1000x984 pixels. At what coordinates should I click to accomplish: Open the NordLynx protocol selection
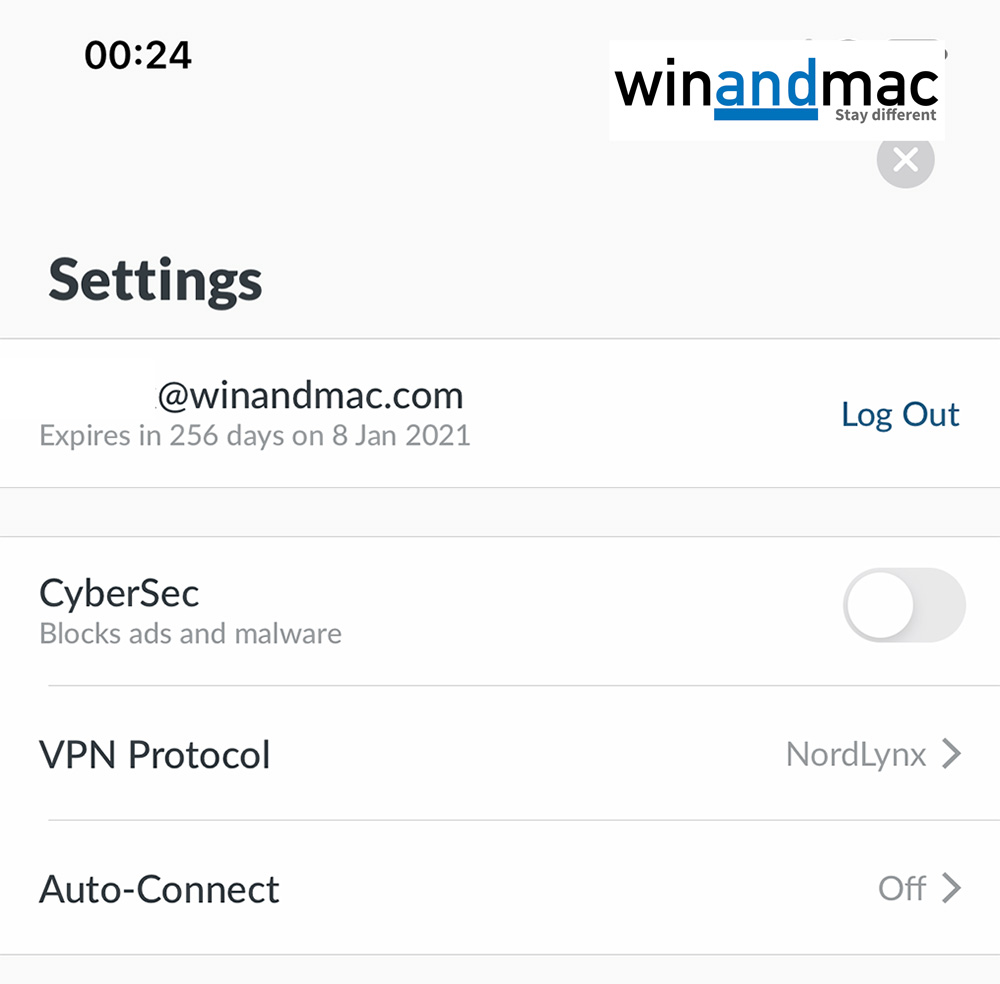tap(856, 754)
